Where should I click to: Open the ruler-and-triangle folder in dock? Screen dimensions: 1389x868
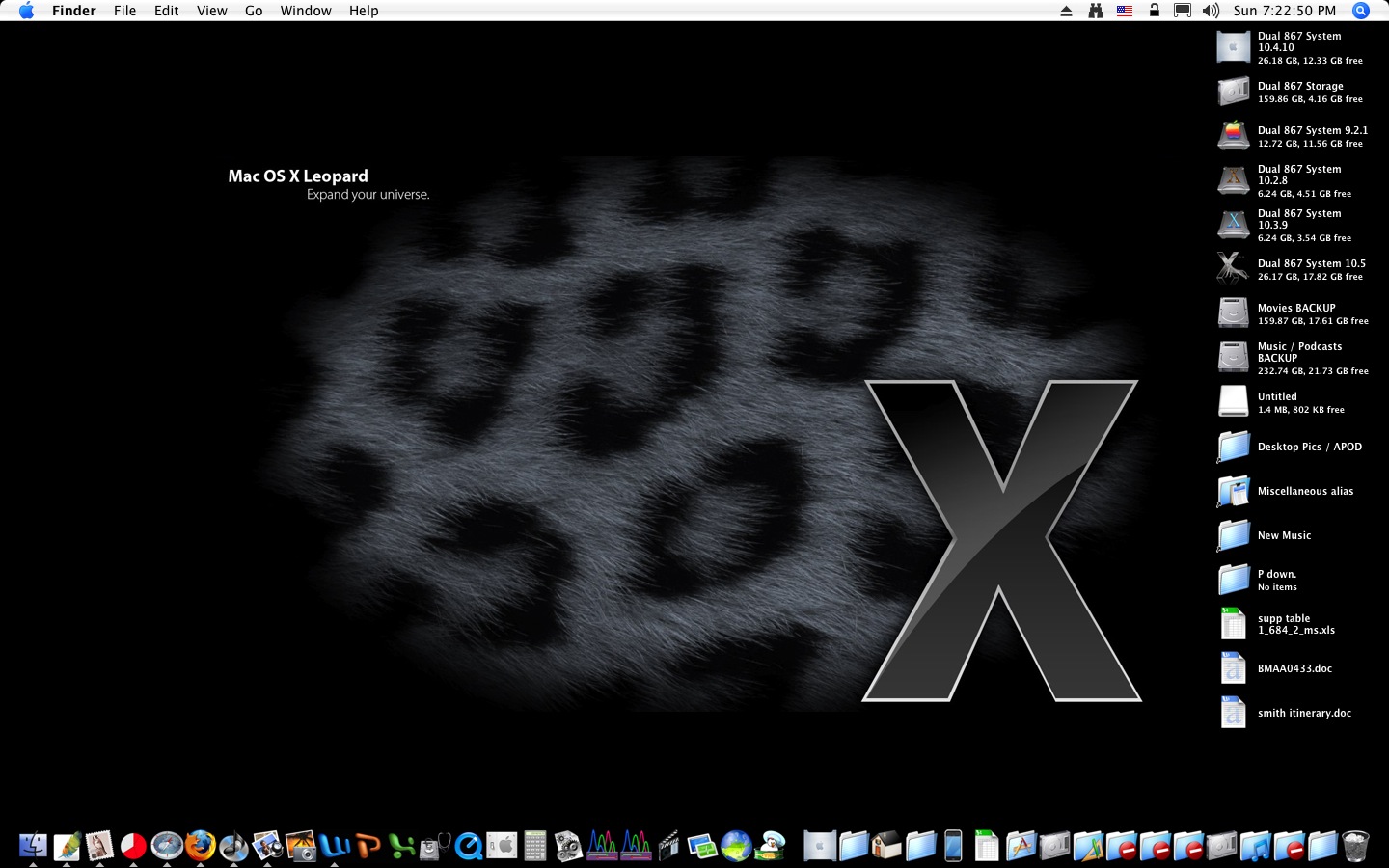(x=1087, y=846)
